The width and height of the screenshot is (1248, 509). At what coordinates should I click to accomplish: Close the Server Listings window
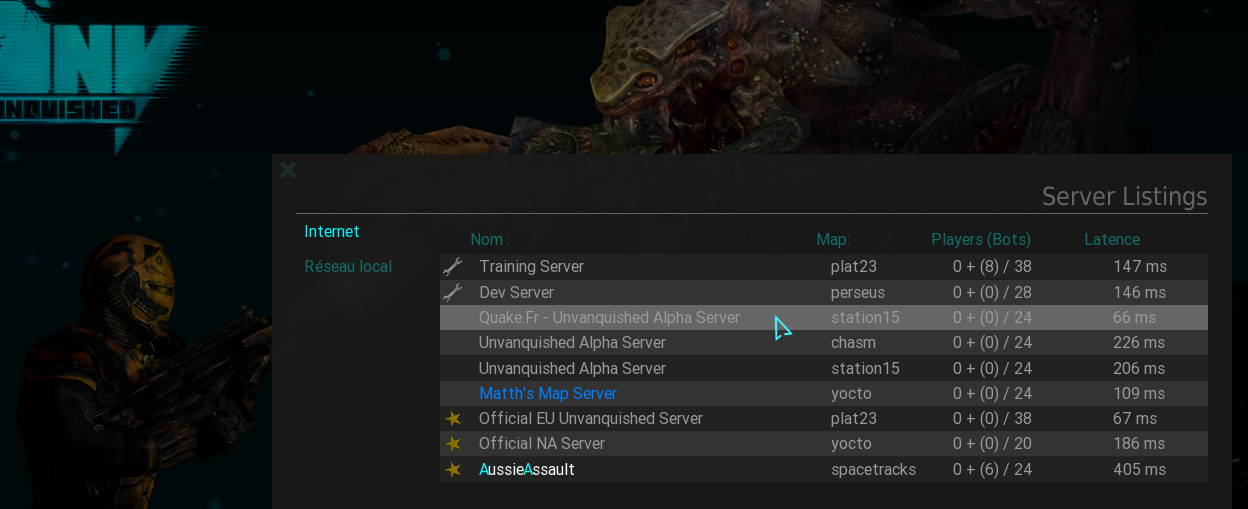(288, 170)
